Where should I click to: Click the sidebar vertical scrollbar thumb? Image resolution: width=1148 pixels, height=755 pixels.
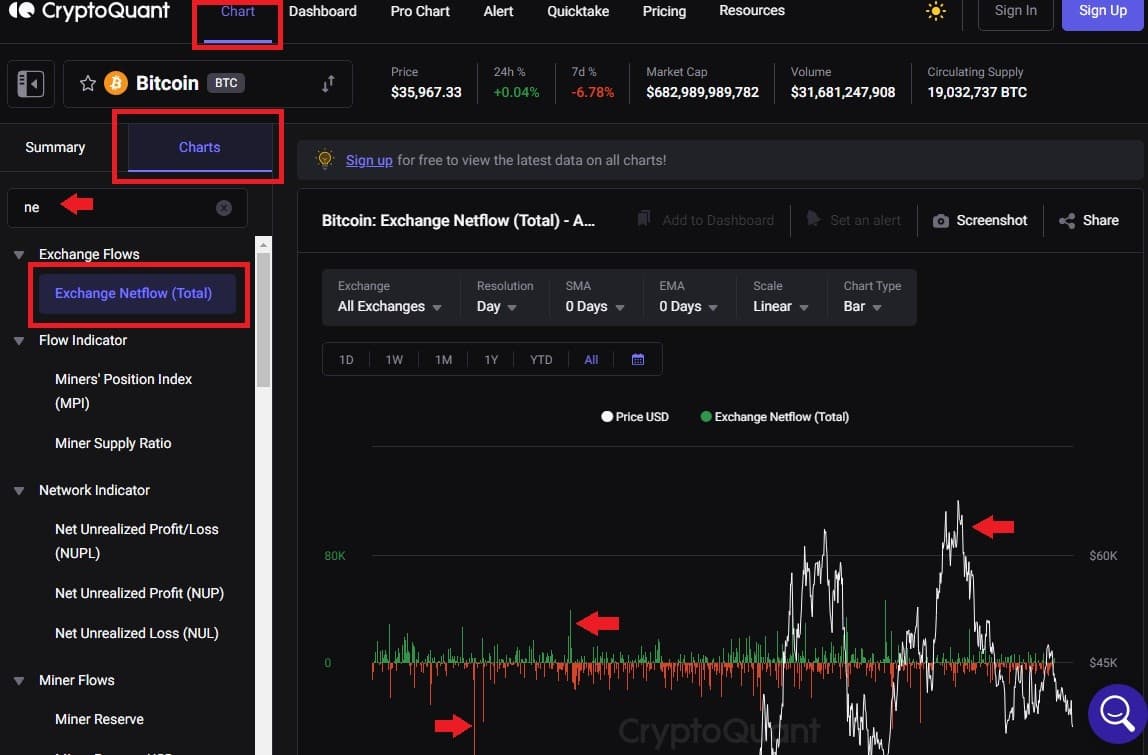tap(263, 319)
